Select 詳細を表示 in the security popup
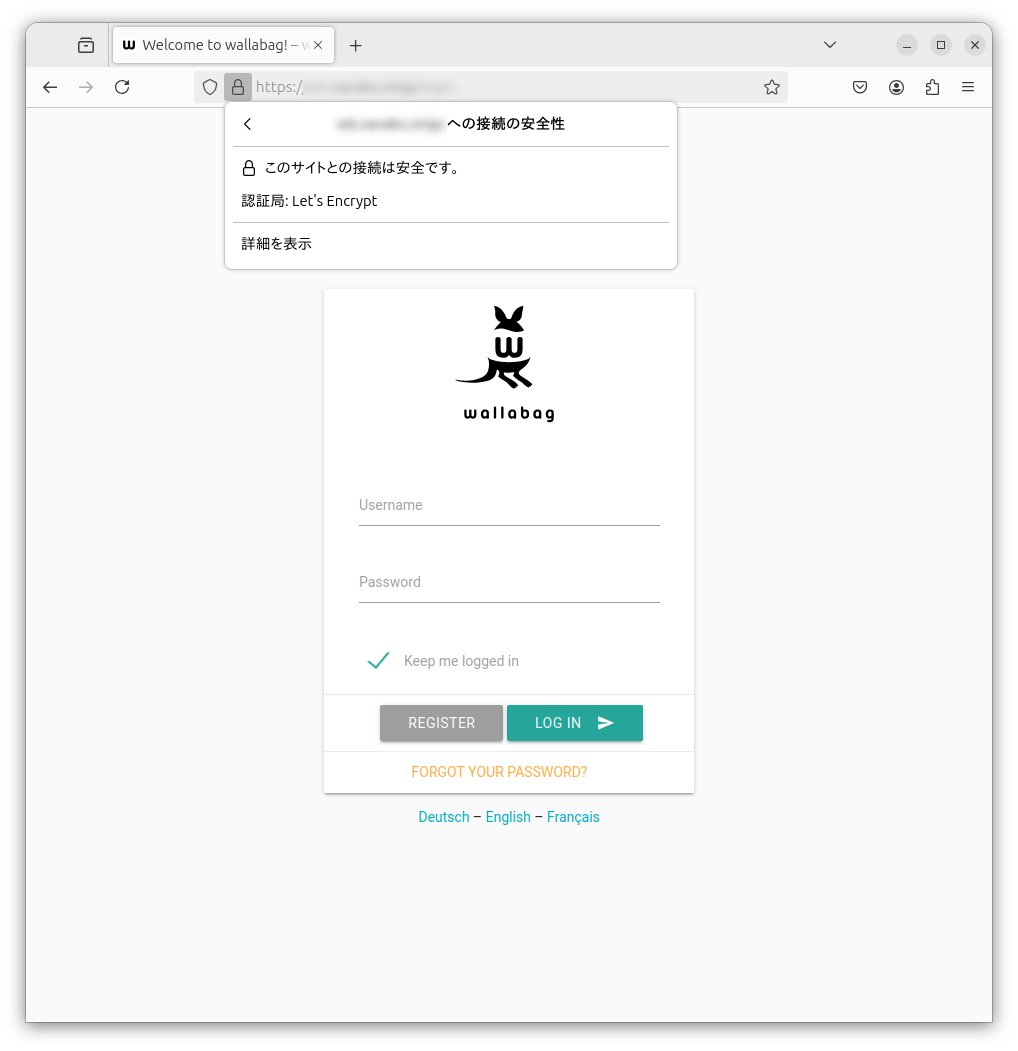Screen dimensions: 1018x1051 coord(276,244)
